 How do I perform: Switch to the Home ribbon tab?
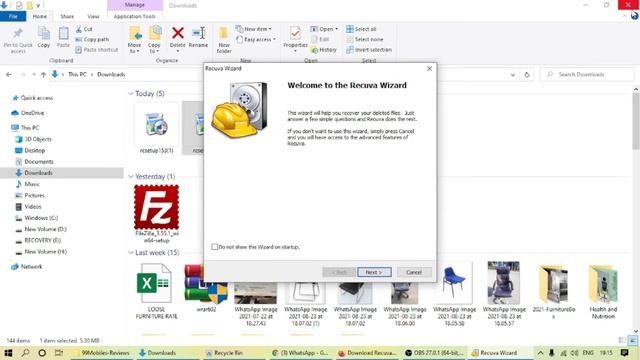[40, 16]
